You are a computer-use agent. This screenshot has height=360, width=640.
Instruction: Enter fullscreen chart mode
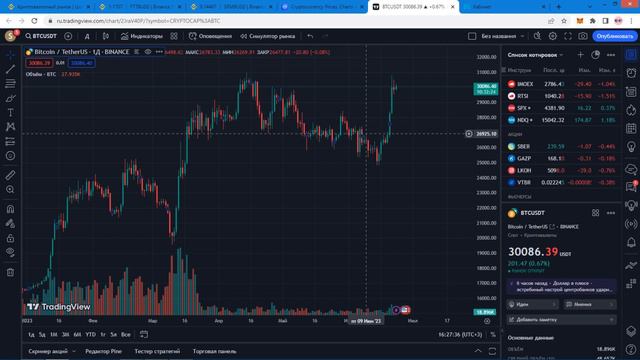(x=568, y=36)
